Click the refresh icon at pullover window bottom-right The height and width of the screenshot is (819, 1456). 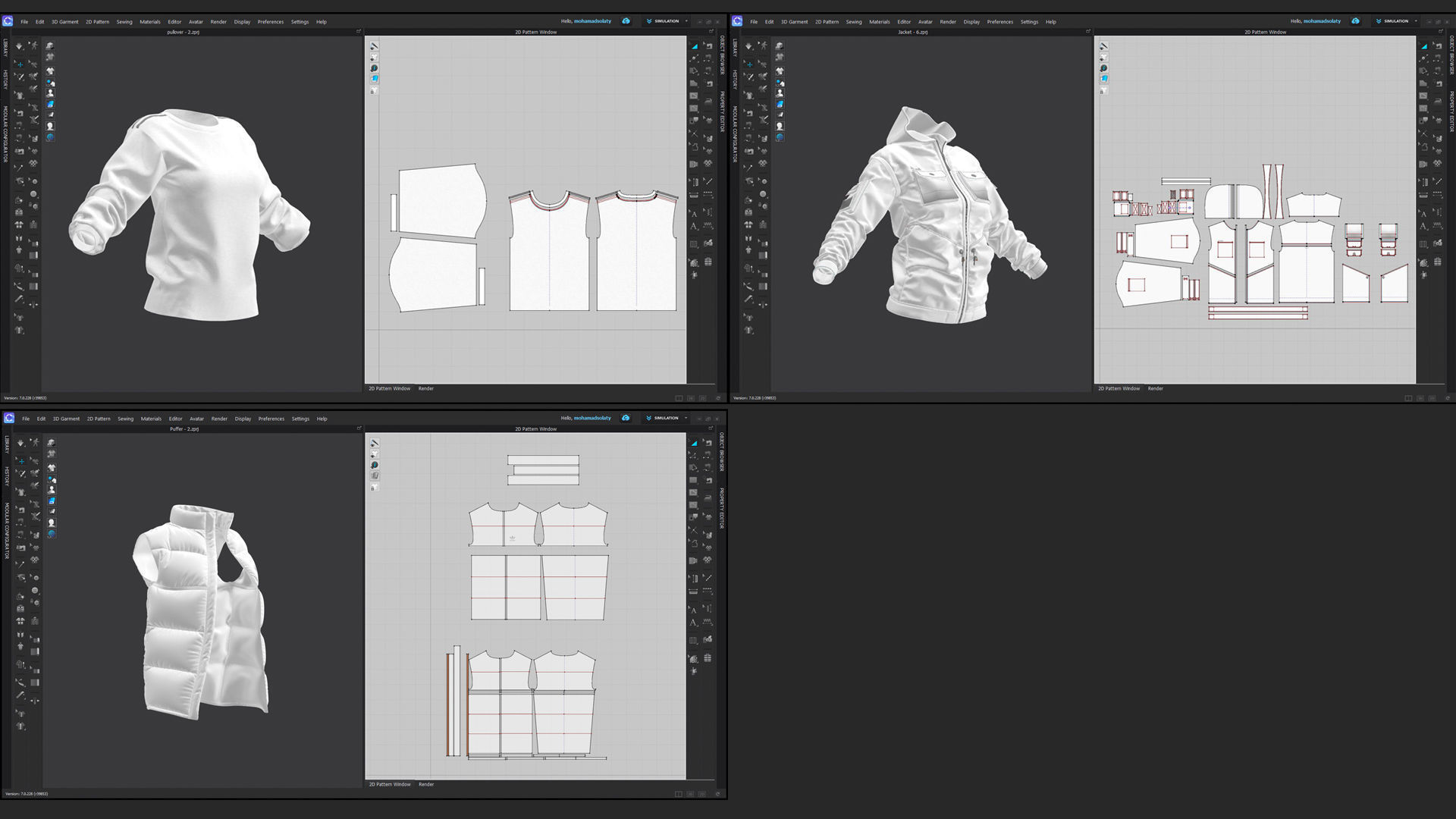718,398
